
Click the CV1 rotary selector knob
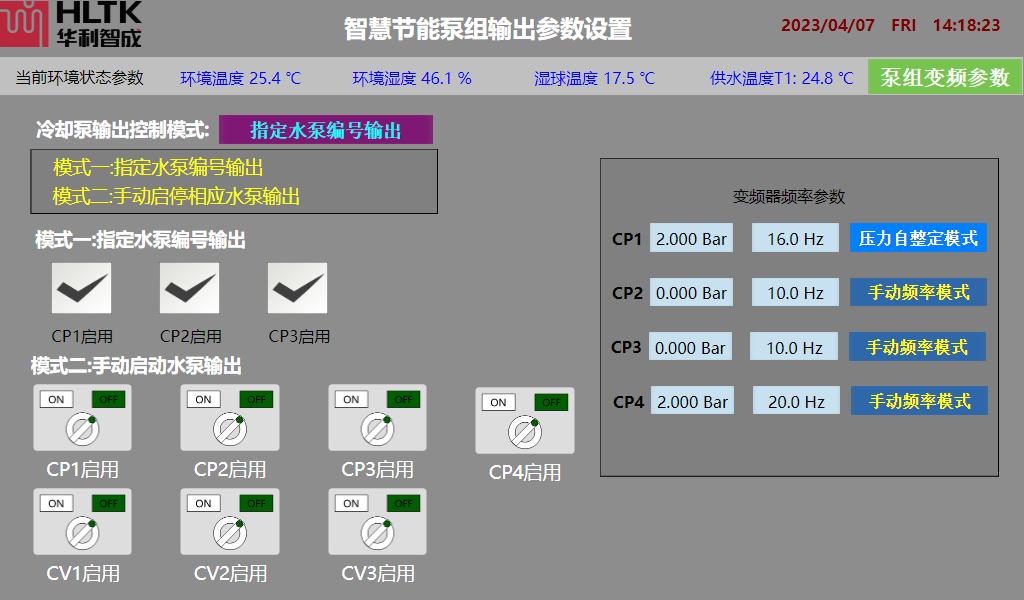click(82, 534)
